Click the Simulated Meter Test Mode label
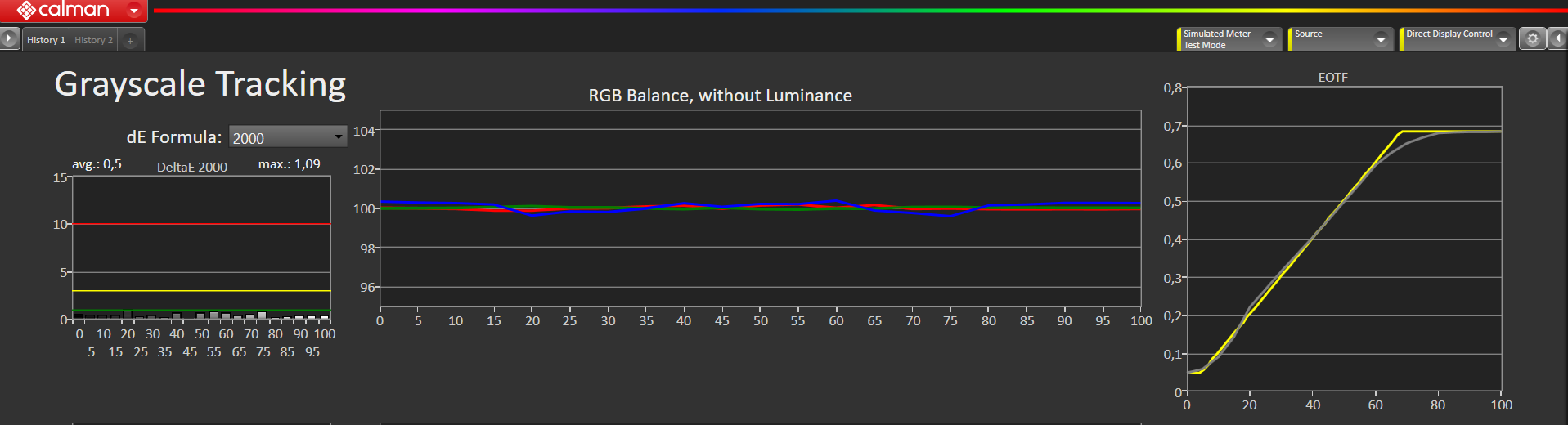Viewport: 1568px width, 425px height. tap(1217, 39)
